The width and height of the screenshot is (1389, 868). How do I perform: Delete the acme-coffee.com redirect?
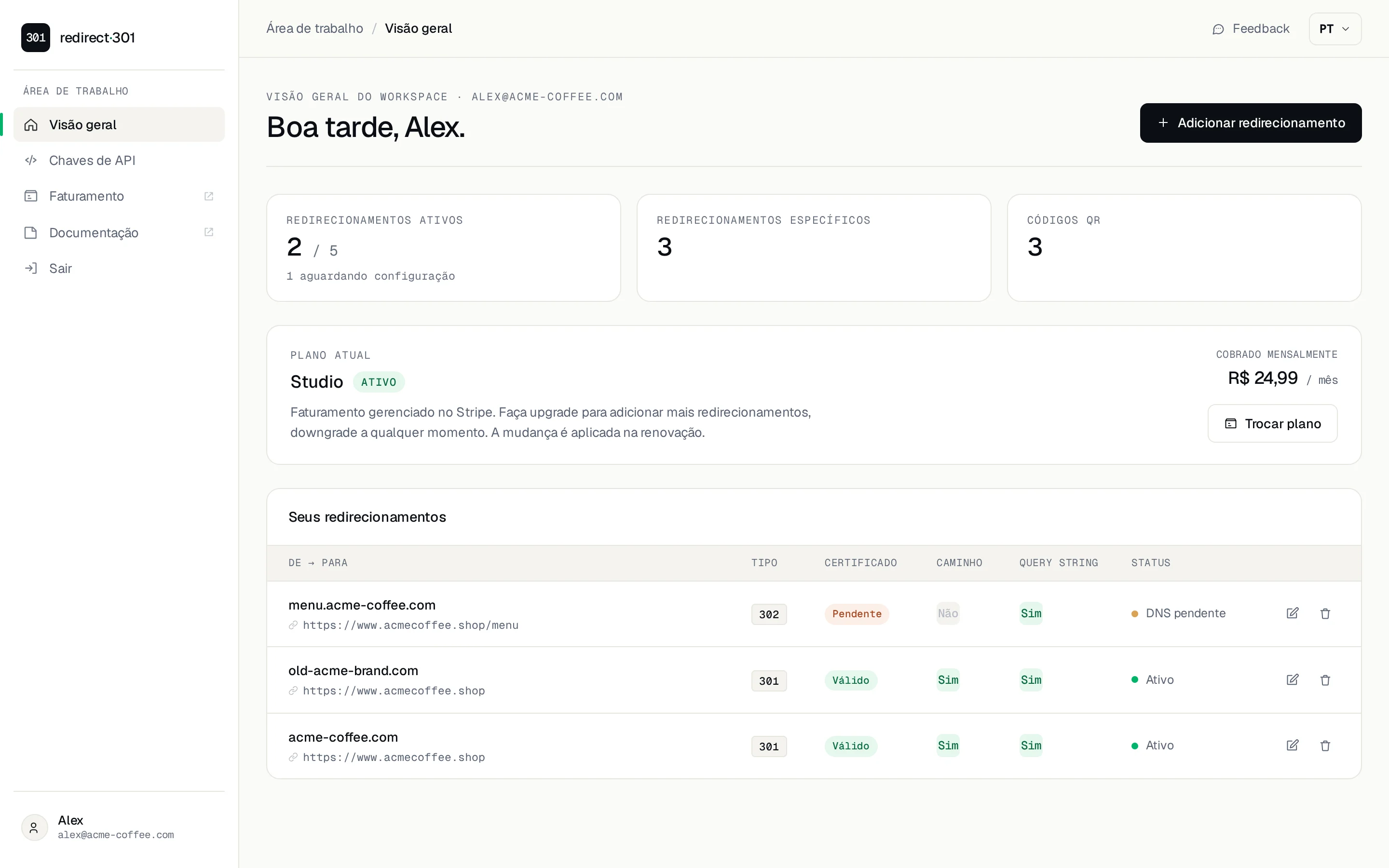coord(1325,745)
